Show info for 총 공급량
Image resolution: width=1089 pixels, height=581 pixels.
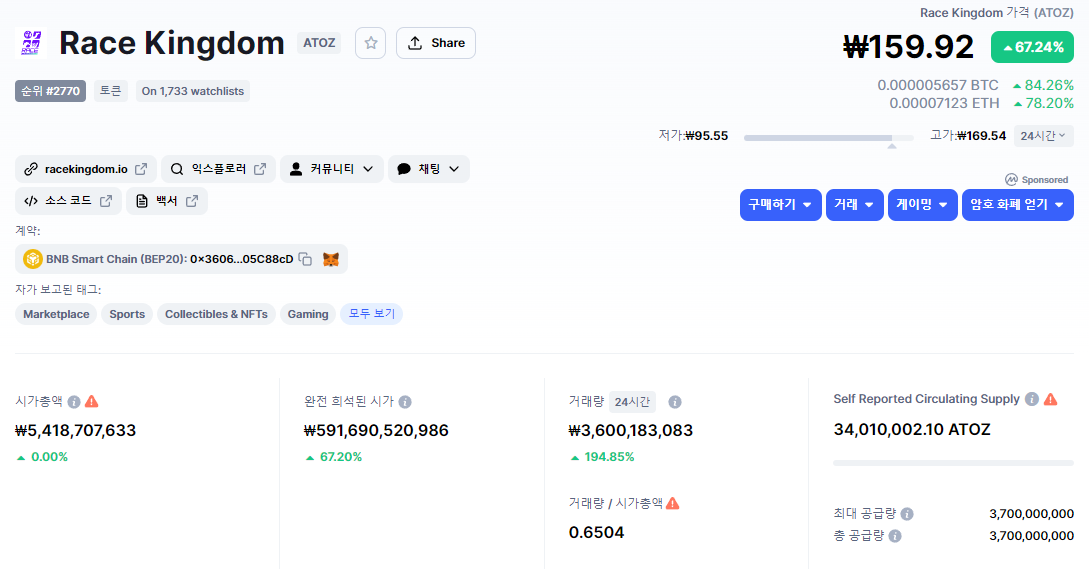point(895,536)
